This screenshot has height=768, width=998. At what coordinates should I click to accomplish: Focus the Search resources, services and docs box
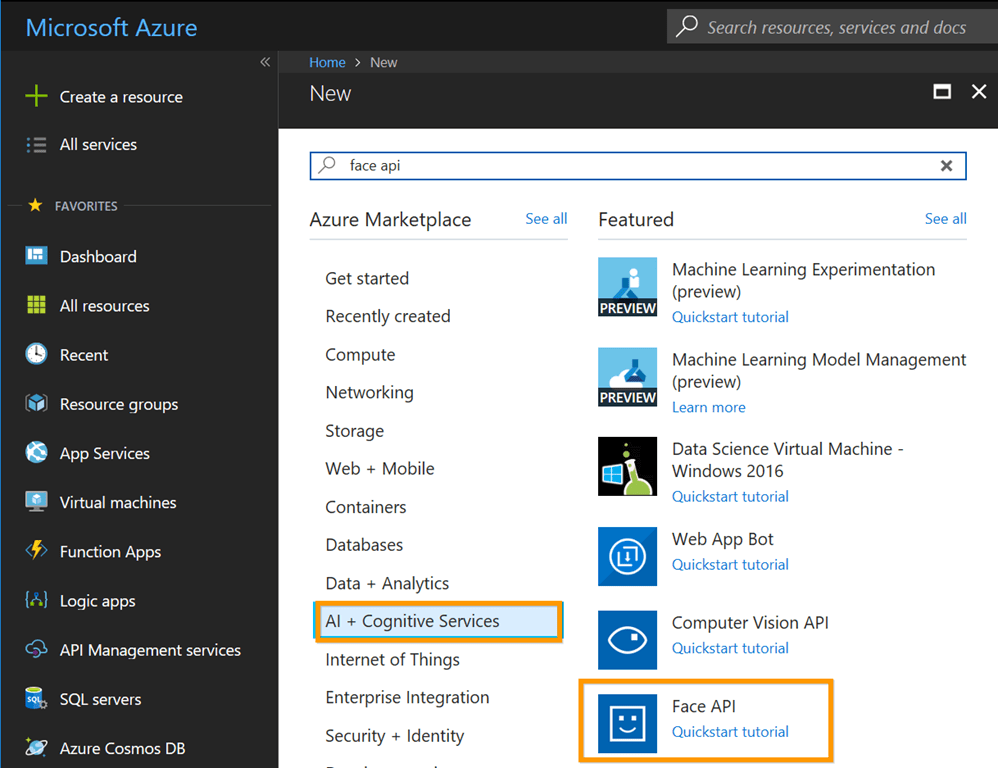(836, 27)
